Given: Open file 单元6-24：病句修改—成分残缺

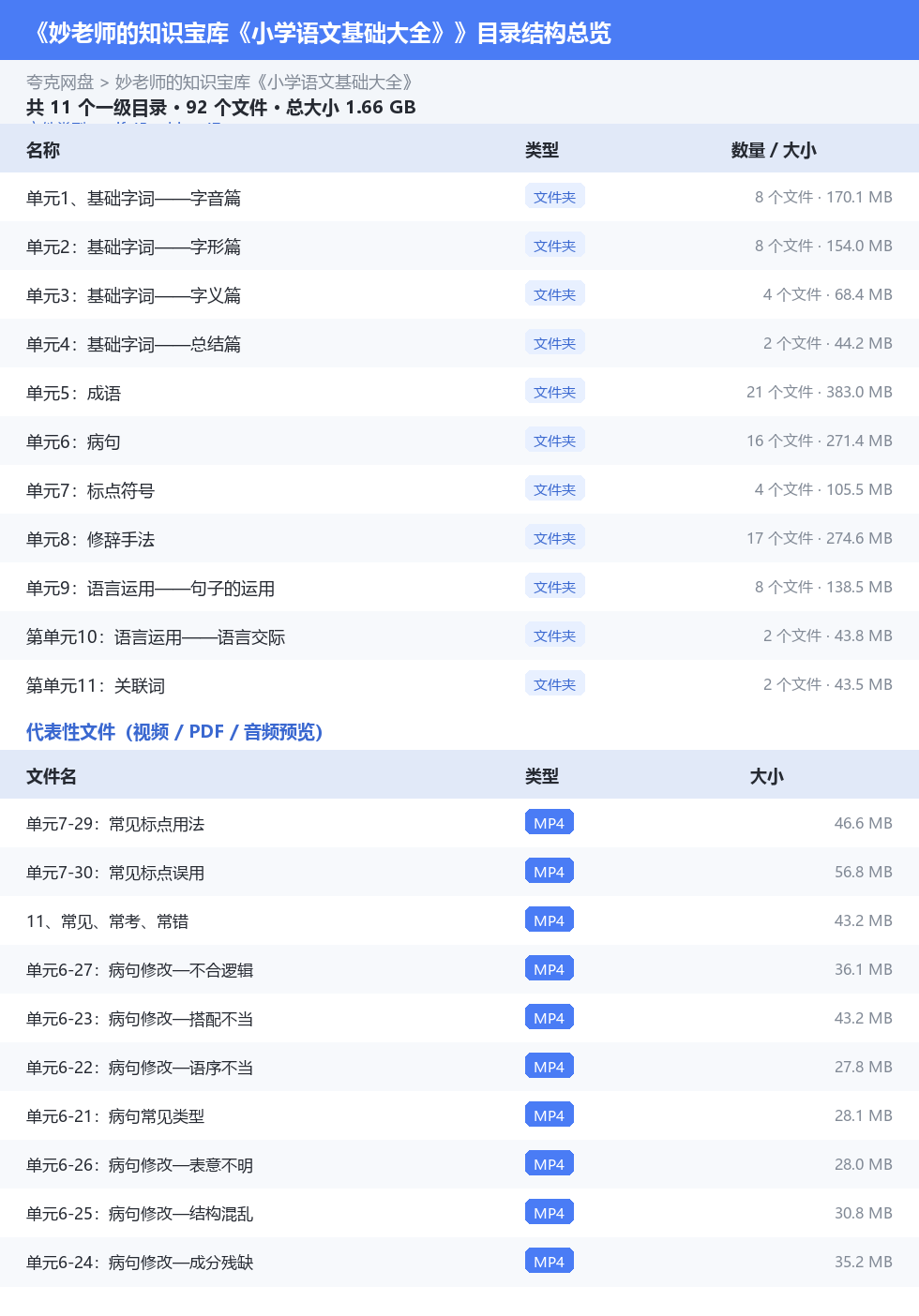Looking at the screenshot, I should pyautogui.click(x=140, y=1263).
